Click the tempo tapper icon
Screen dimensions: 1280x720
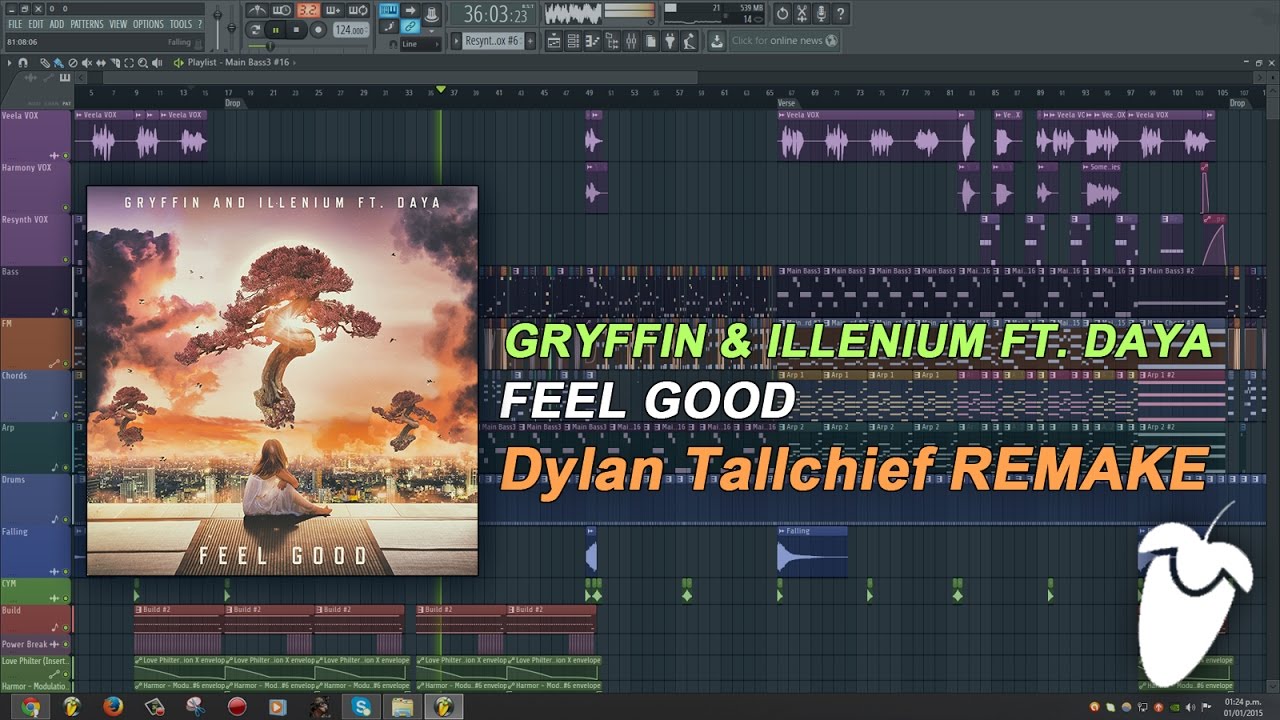(x=688, y=41)
